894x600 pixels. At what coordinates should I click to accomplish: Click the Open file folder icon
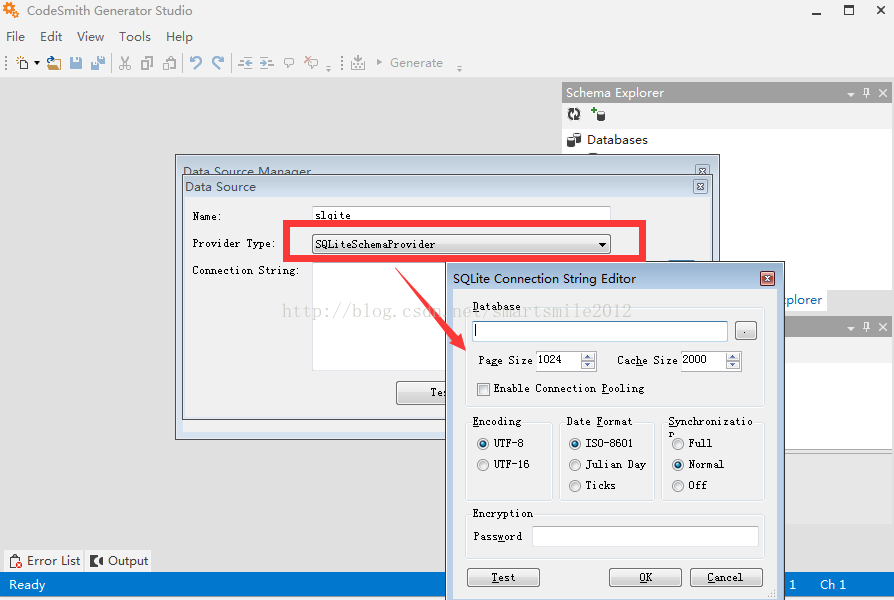(54, 63)
